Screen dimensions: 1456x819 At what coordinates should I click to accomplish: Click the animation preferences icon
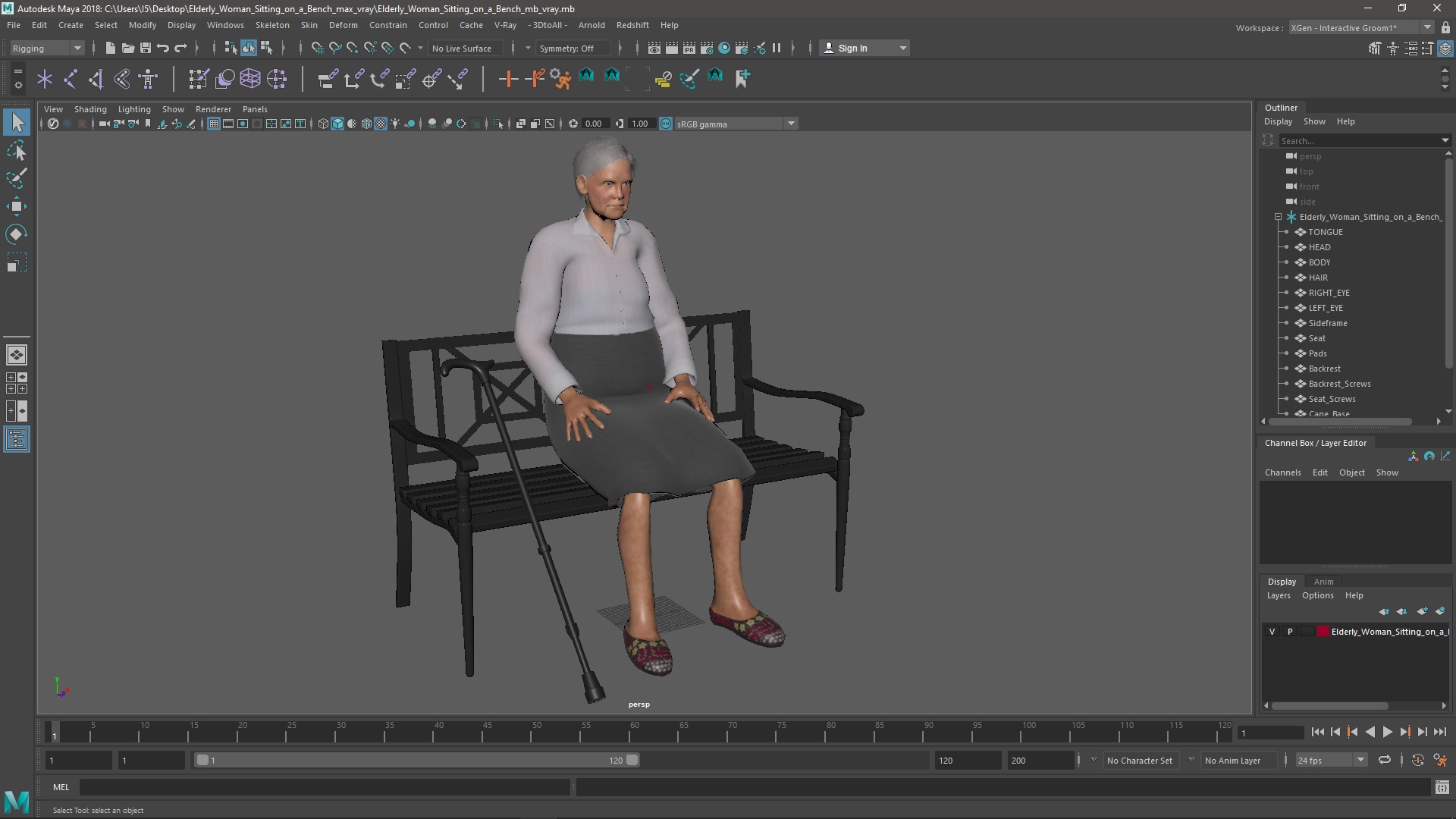[1440, 760]
